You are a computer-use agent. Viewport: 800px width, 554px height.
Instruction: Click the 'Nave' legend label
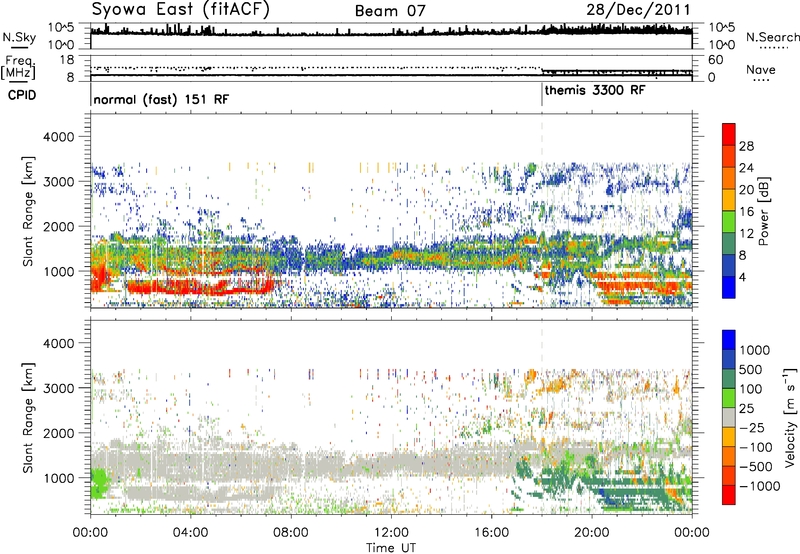[x=761, y=70]
